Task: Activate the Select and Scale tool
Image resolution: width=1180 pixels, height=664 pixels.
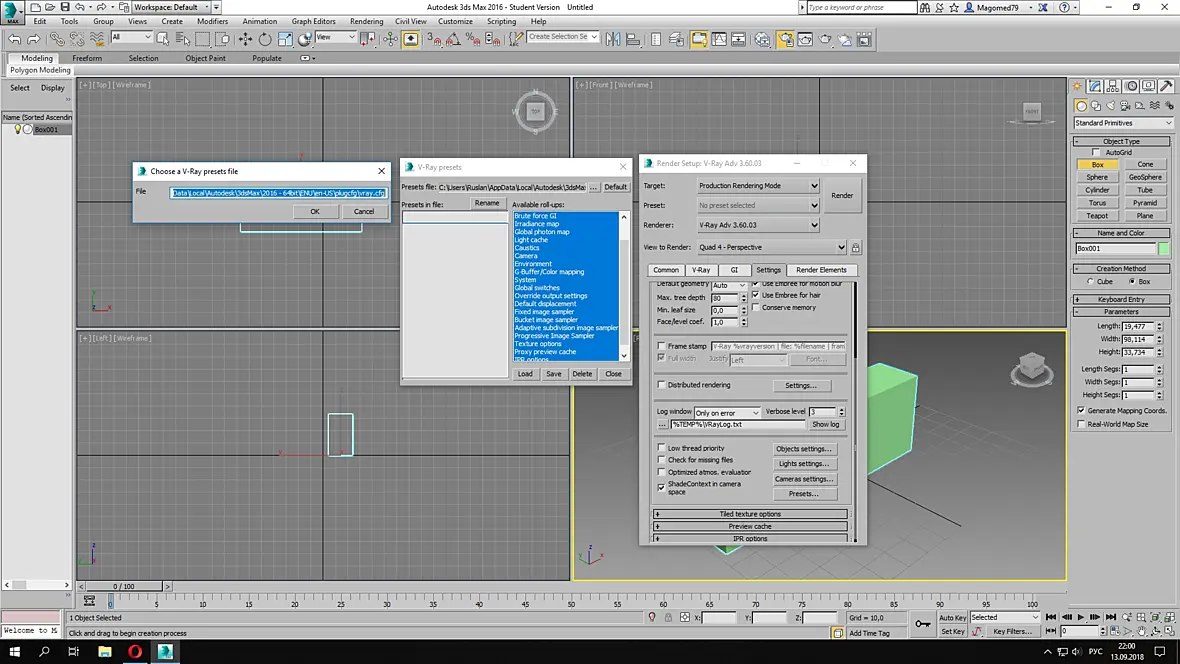Action: pyautogui.click(x=285, y=39)
